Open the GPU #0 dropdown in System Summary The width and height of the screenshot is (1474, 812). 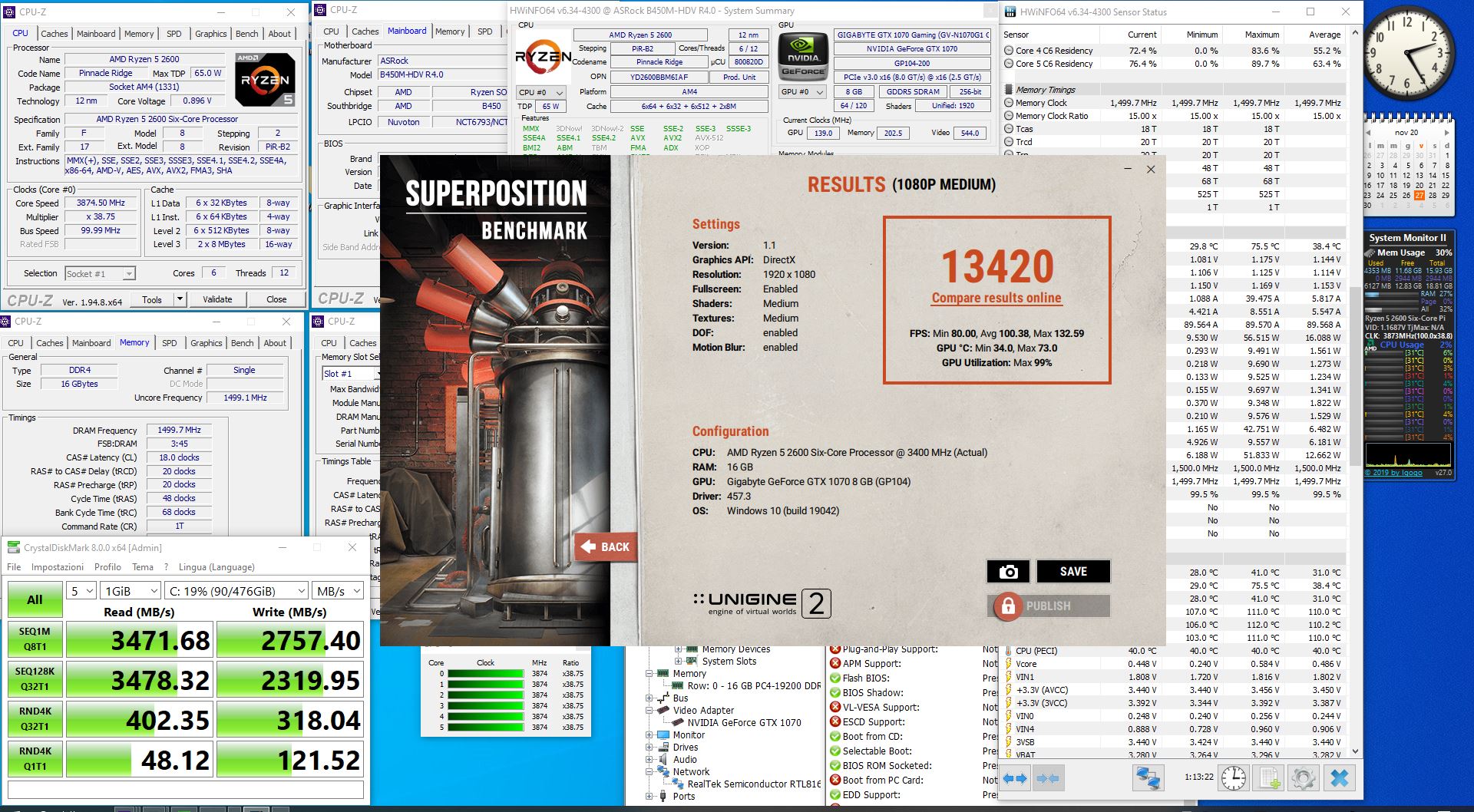tap(802, 92)
